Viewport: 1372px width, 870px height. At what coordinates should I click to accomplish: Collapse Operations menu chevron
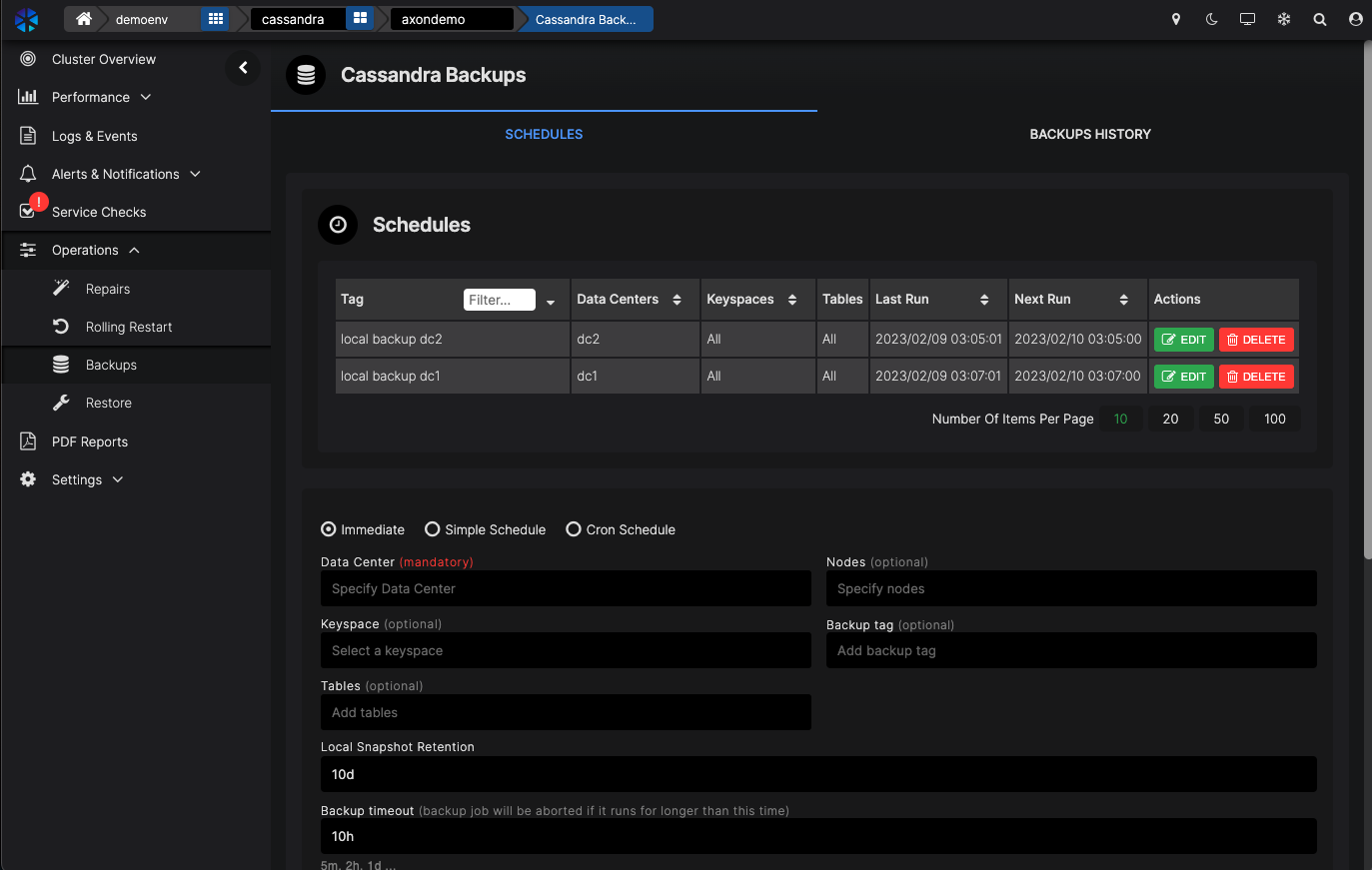coord(134,250)
